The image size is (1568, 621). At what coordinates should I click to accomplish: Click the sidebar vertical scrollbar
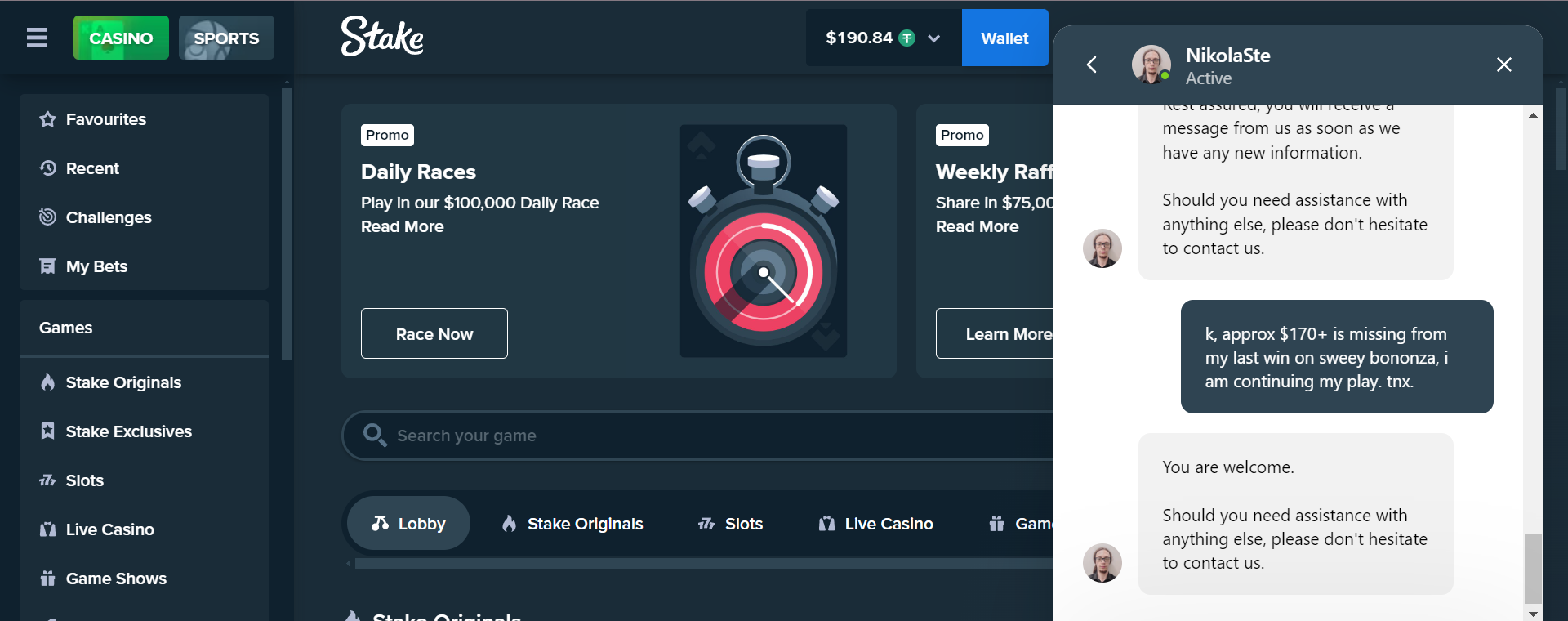[x=287, y=223]
